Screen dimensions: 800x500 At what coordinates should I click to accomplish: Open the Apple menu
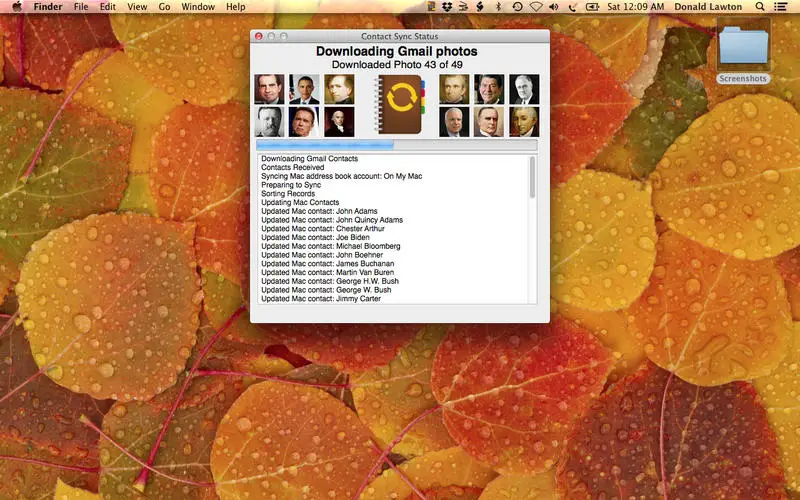click(17, 7)
